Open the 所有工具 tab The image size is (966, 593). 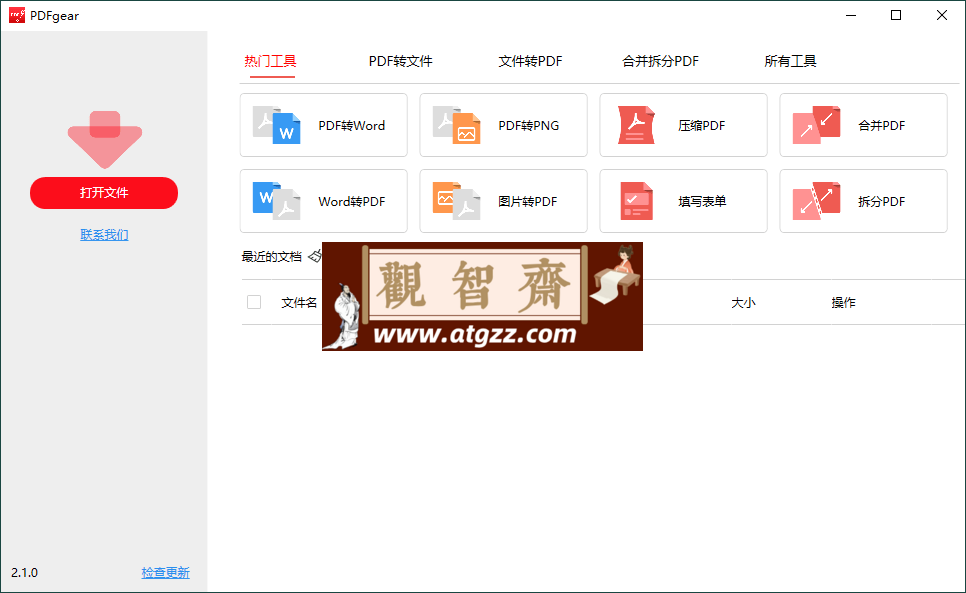(x=790, y=61)
